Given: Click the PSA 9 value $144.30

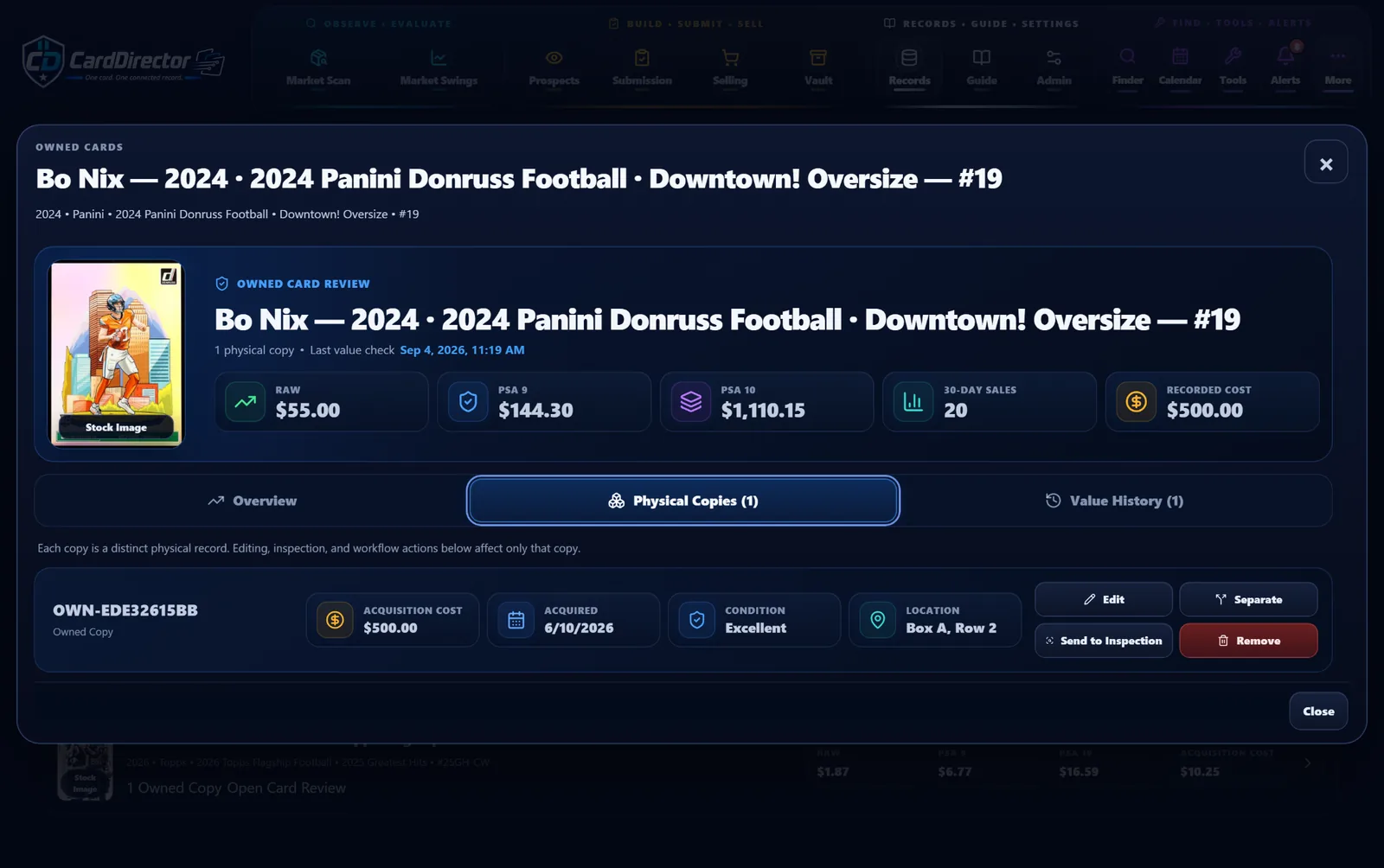Looking at the screenshot, I should pyautogui.click(x=535, y=411).
